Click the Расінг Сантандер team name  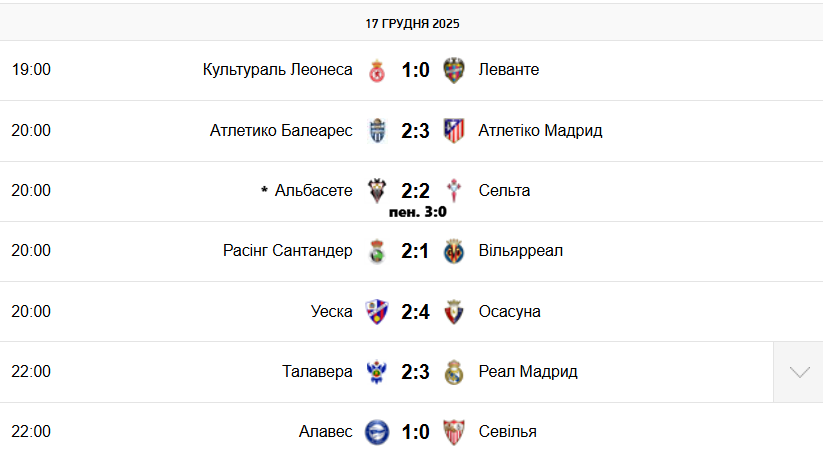(x=287, y=250)
